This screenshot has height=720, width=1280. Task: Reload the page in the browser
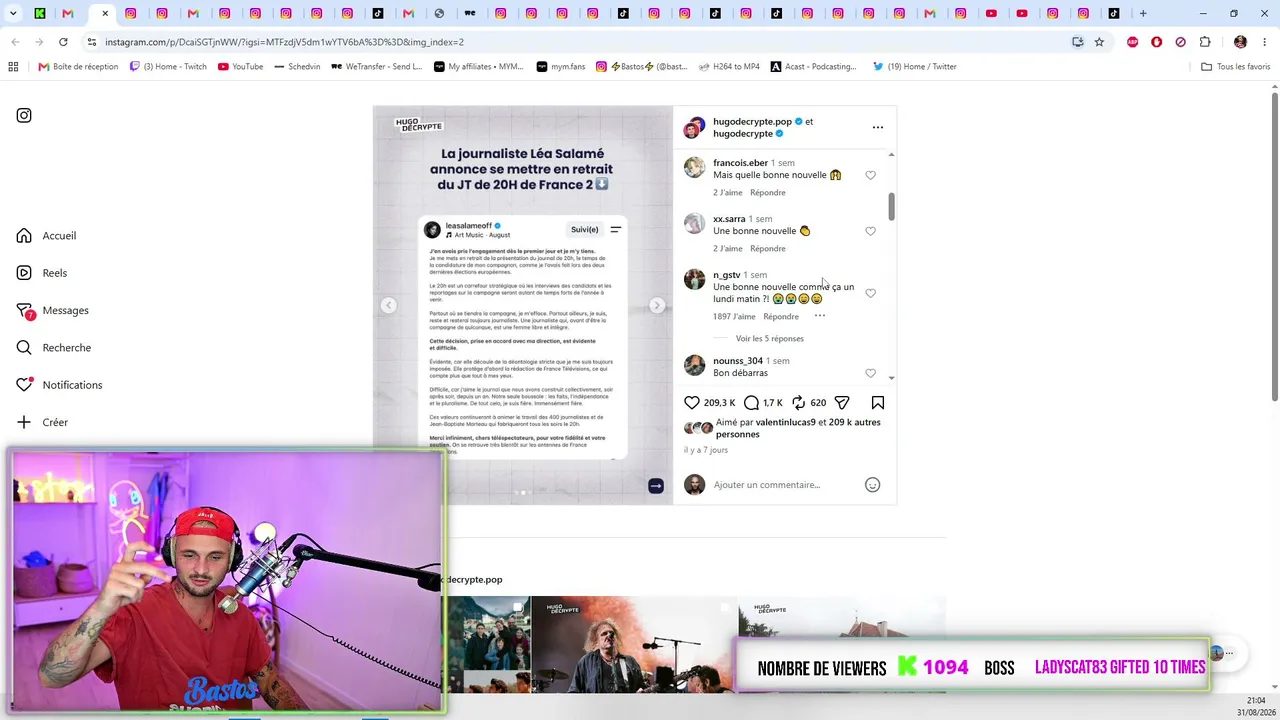click(63, 42)
